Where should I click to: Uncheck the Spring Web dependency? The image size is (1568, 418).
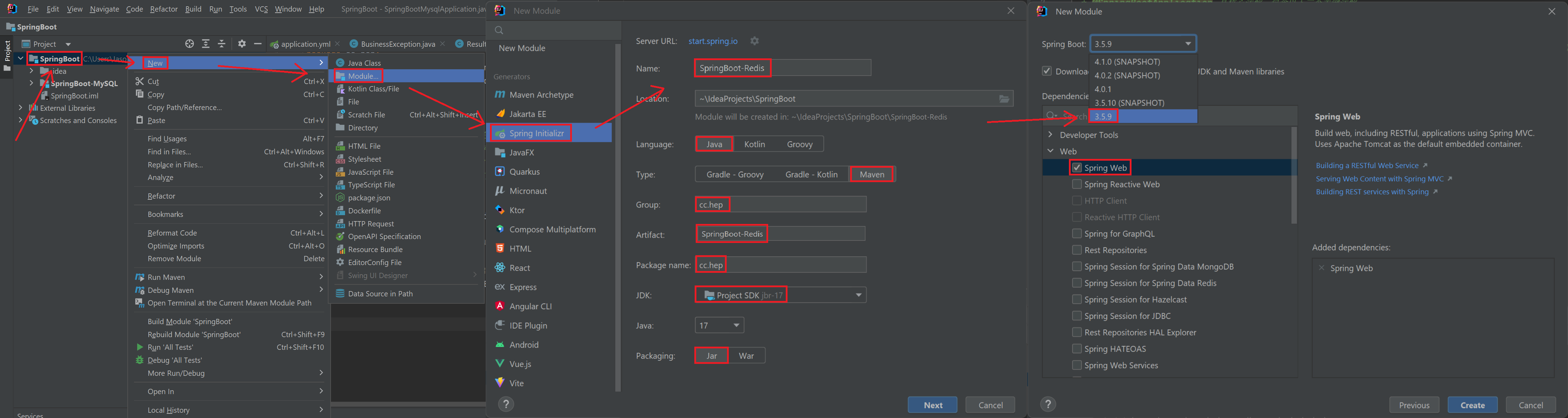pyautogui.click(x=1077, y=168)
